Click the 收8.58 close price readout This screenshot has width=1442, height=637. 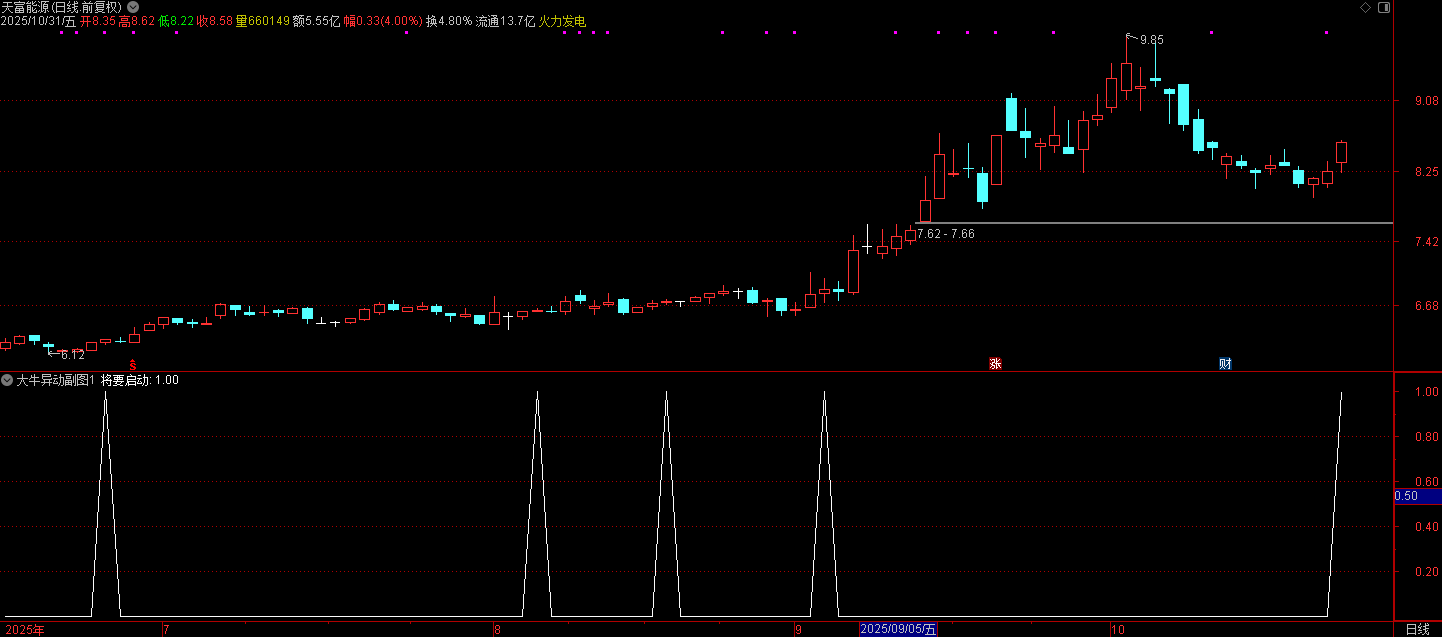tap(215, 21)
